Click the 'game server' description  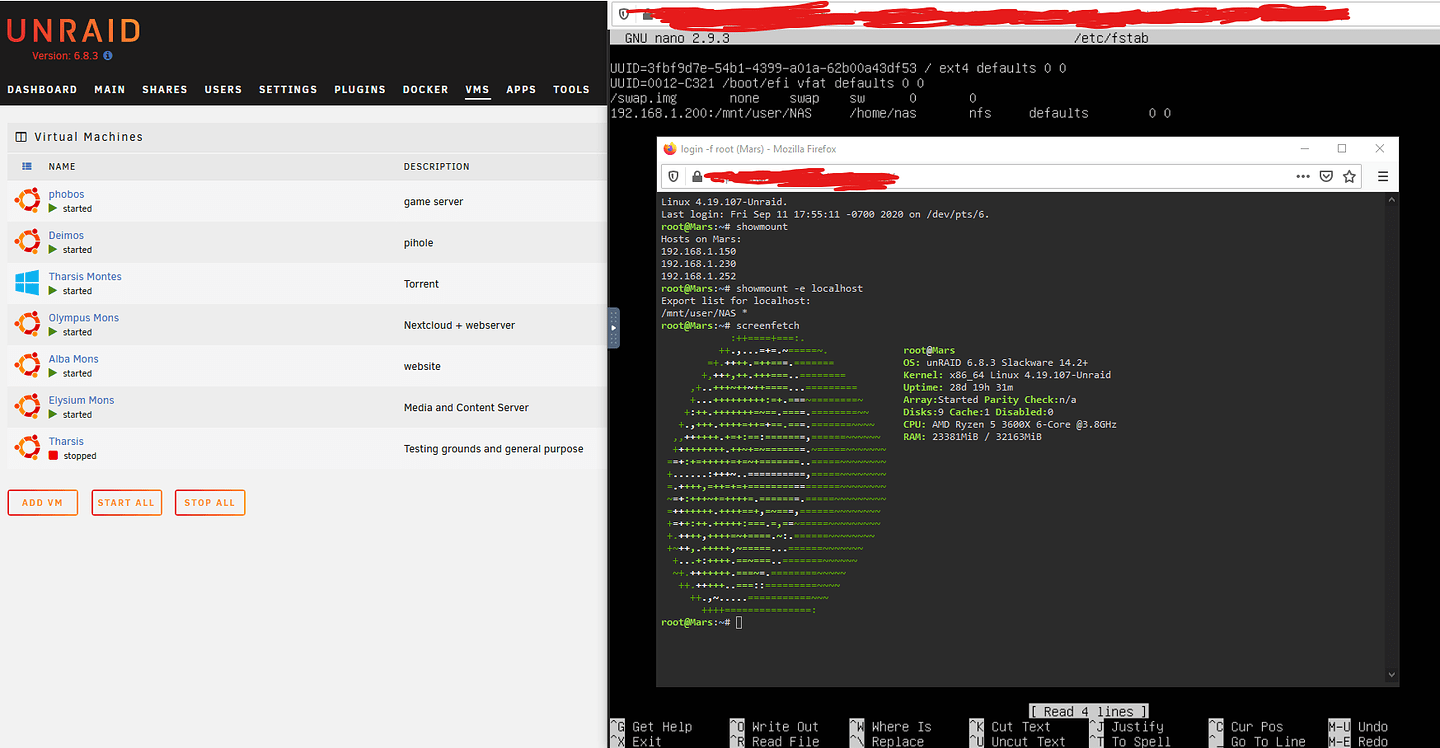click(433, 201)
